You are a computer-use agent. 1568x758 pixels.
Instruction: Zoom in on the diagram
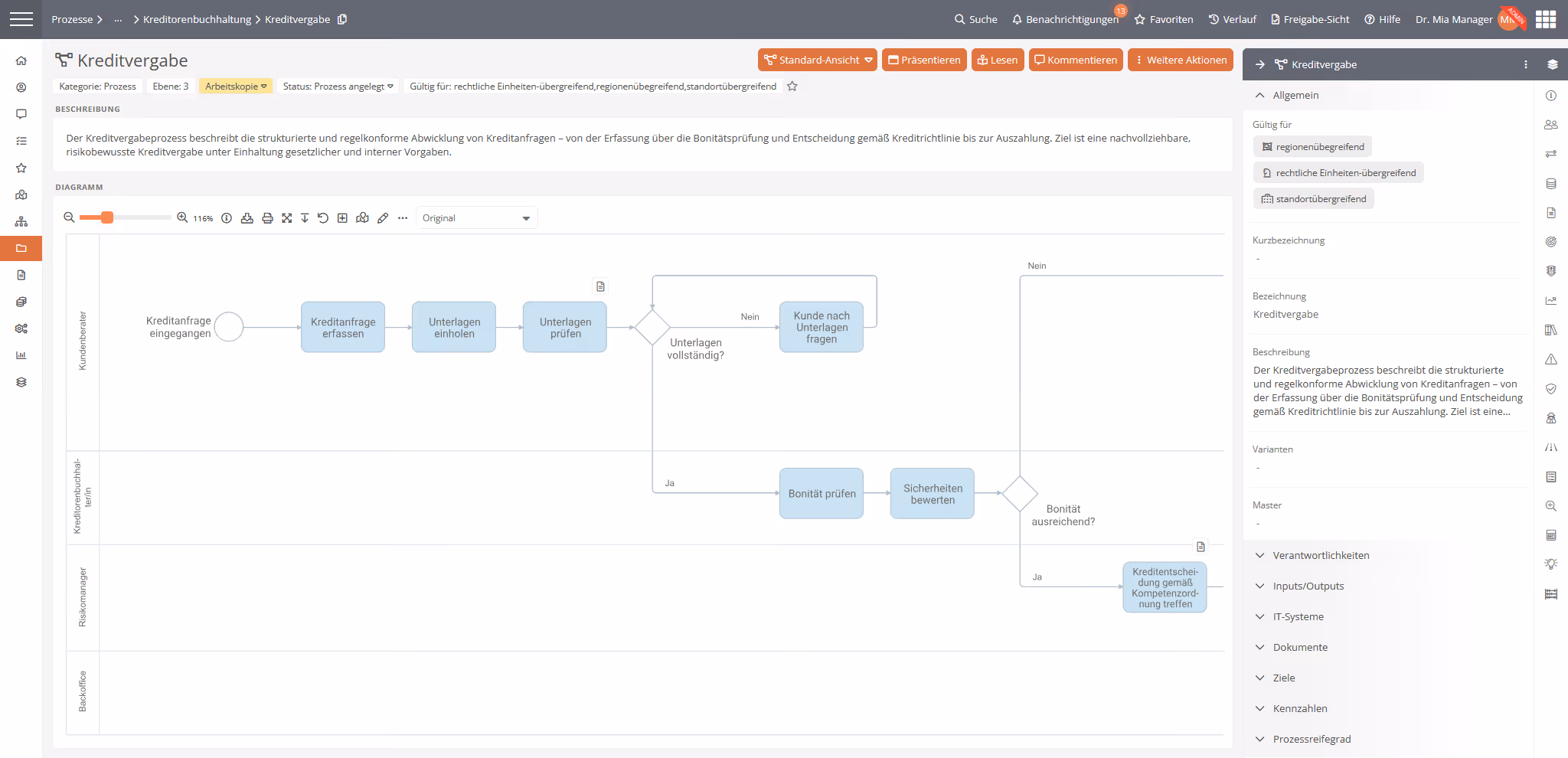click(182, 217)
